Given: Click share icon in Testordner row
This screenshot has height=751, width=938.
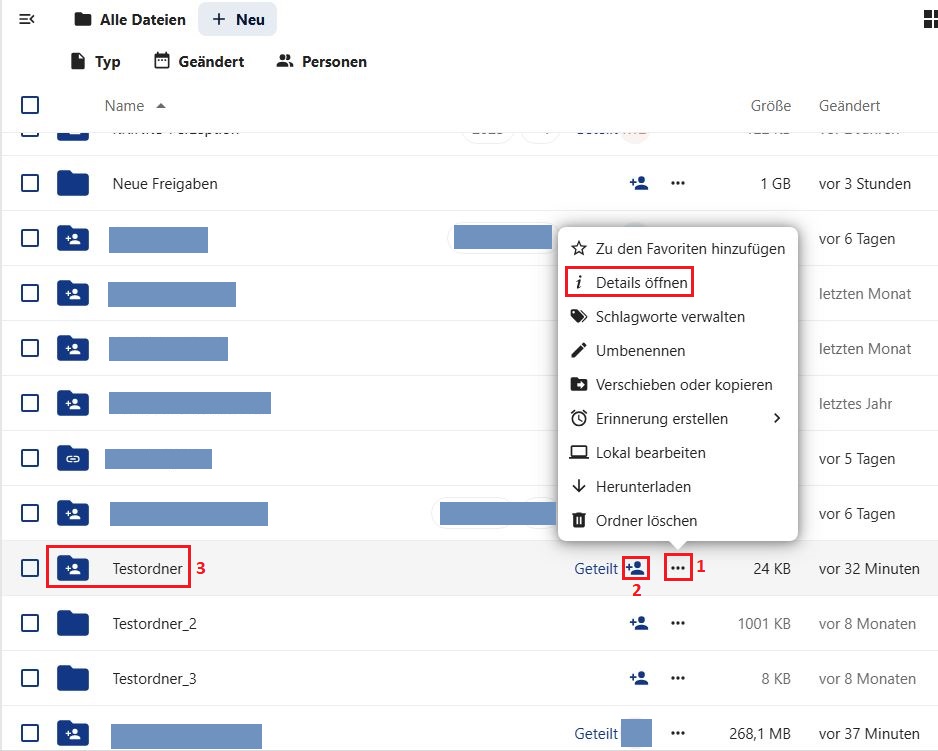Looking at the screenshot, I should click(x=636, y=568).
